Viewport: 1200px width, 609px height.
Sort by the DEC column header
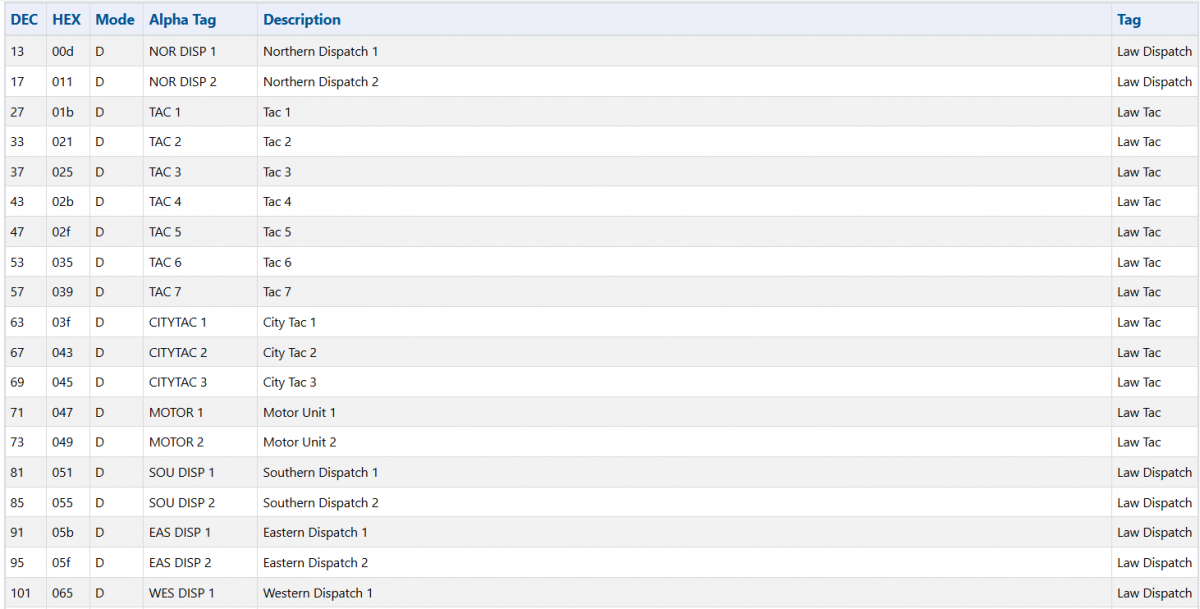pos(24,20)
